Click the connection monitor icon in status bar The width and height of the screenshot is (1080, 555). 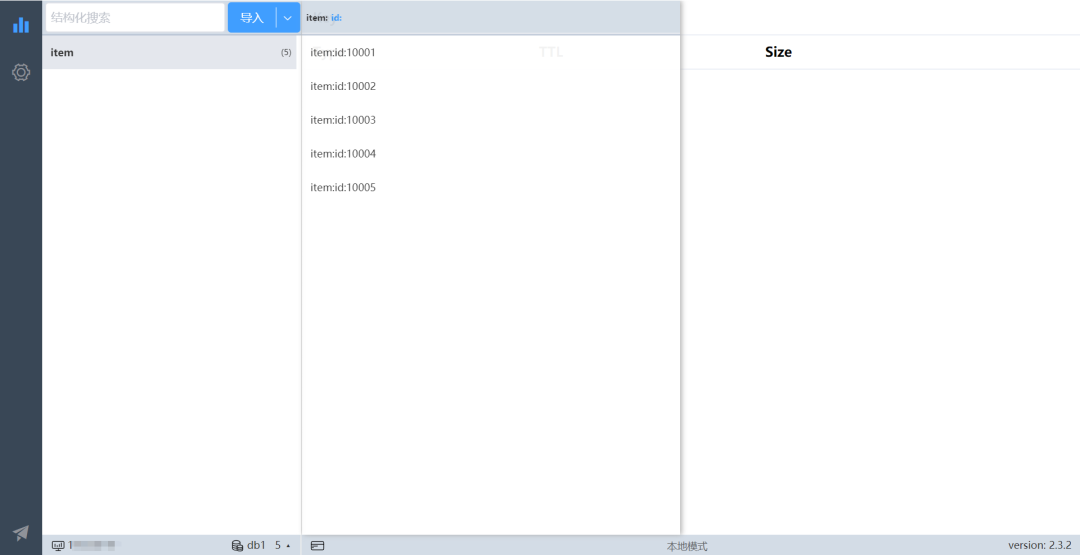click(59, 545)
